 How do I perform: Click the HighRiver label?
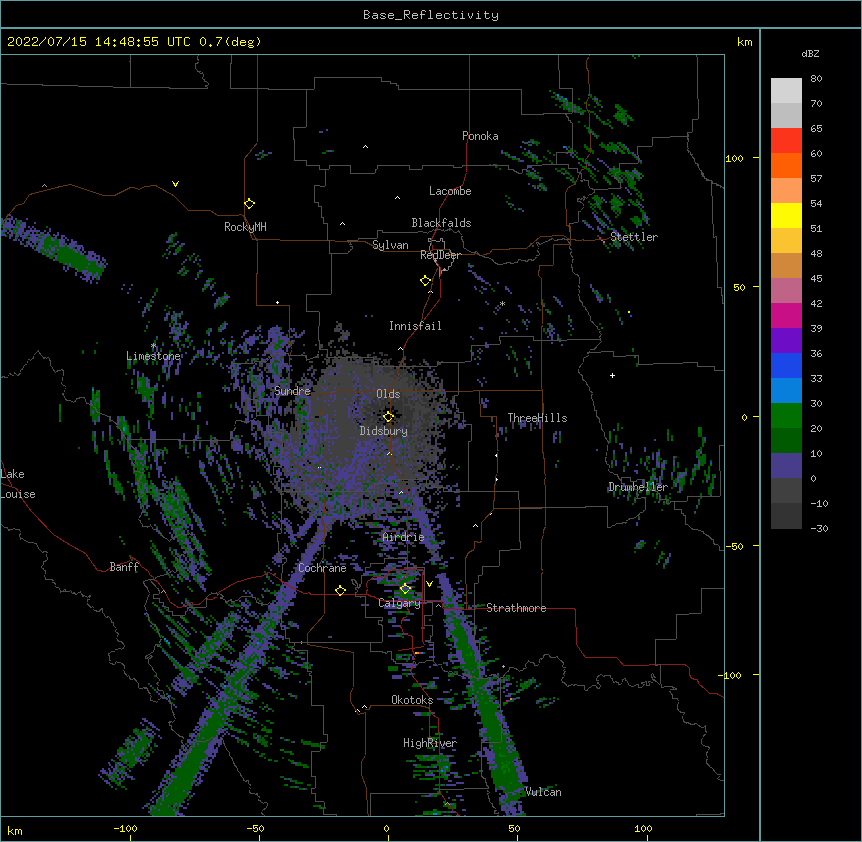point(430,743)
